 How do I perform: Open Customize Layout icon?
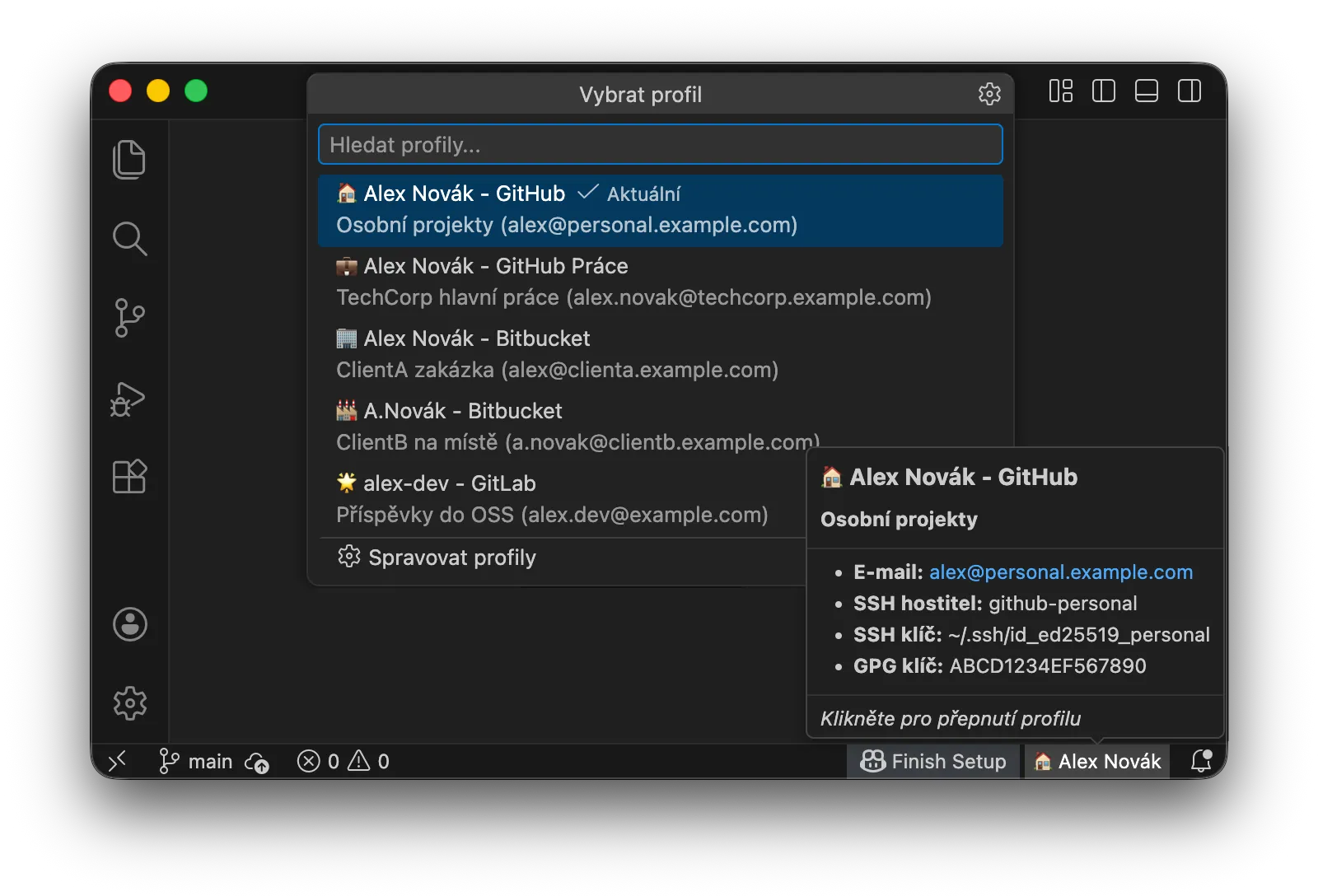1061,91
